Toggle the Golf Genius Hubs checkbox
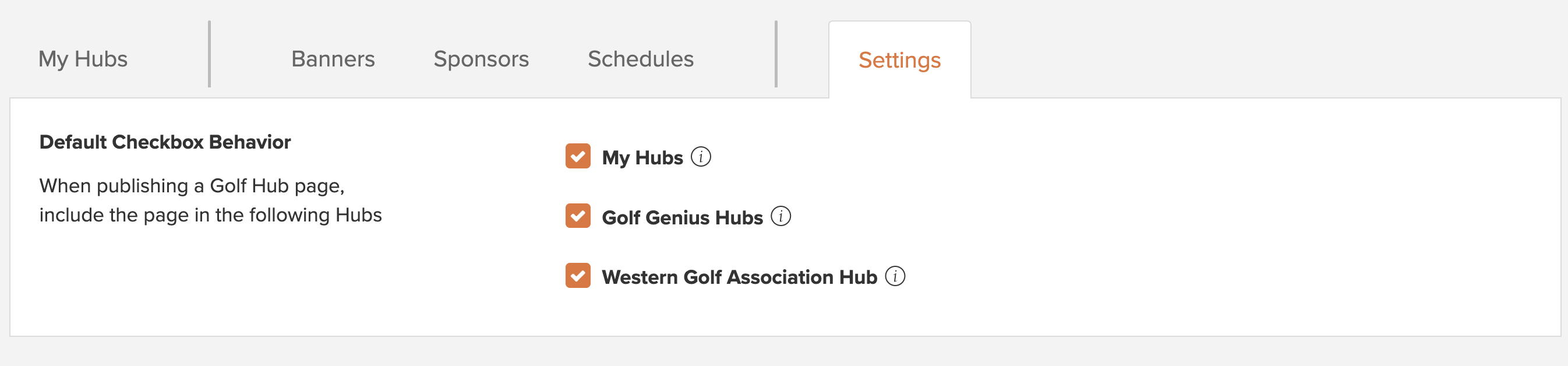Viewport: 1568px width, 366px height. [578, 216]
